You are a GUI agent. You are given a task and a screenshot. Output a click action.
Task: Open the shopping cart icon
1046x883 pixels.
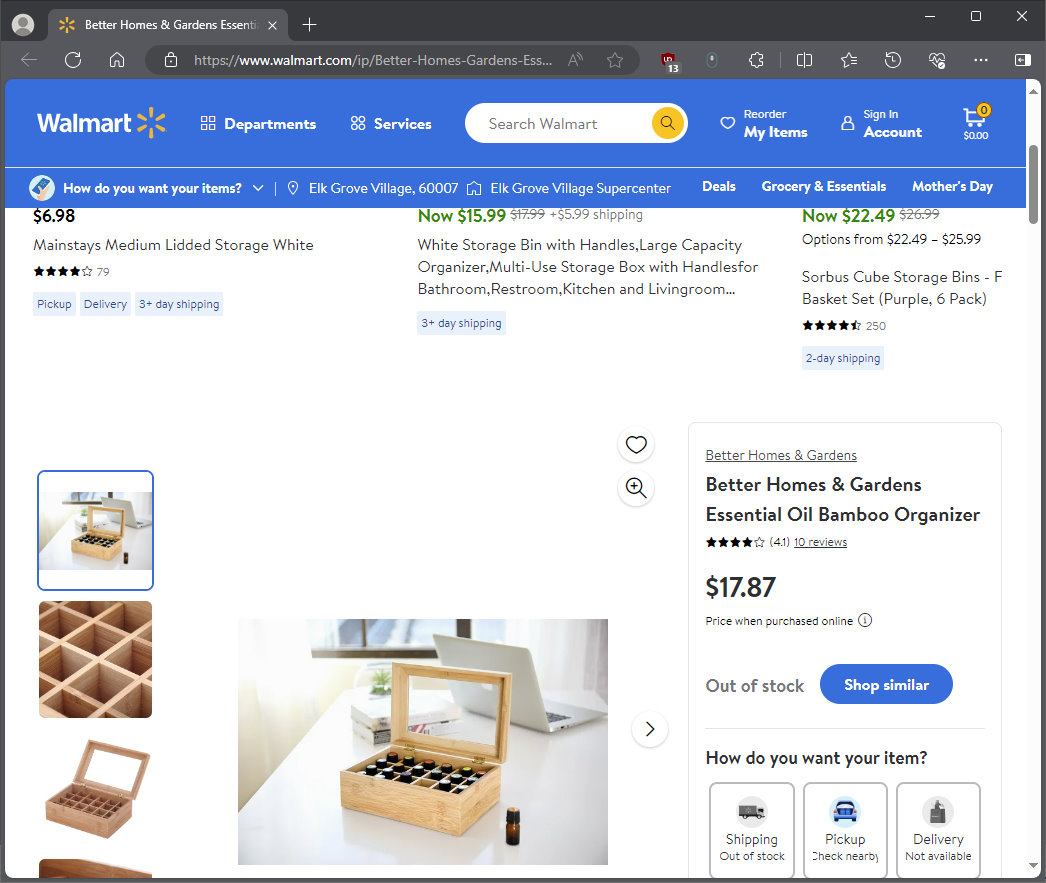pos(975,122)
